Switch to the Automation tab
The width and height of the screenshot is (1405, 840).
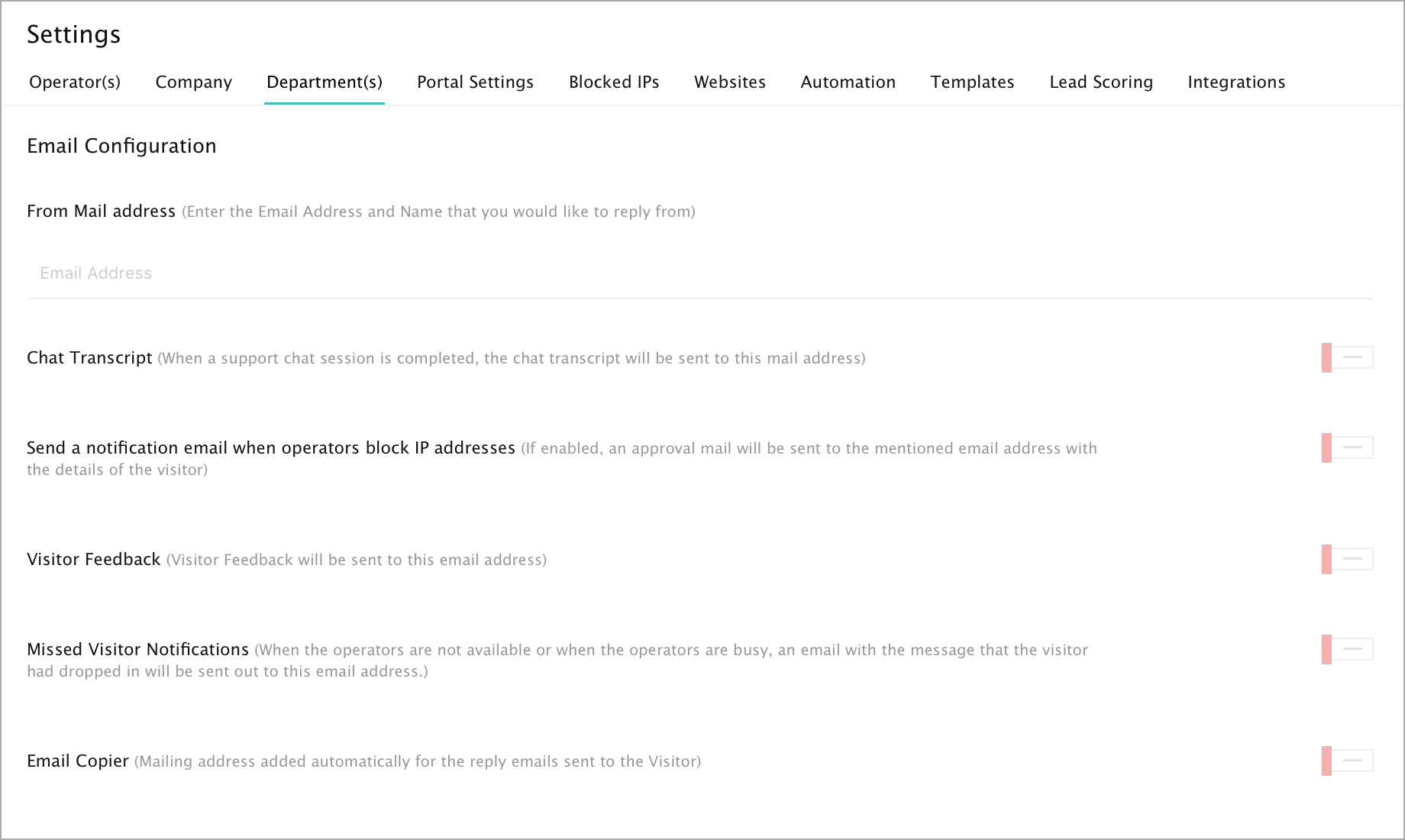click(848, 82)
